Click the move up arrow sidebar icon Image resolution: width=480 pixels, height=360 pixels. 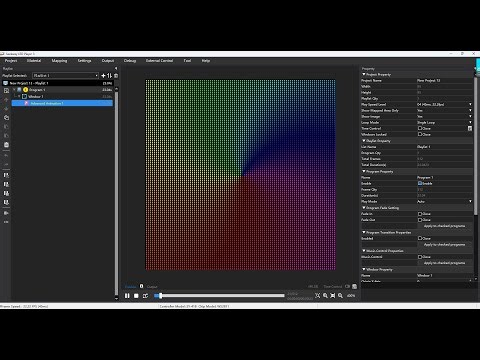click(6, 100)
